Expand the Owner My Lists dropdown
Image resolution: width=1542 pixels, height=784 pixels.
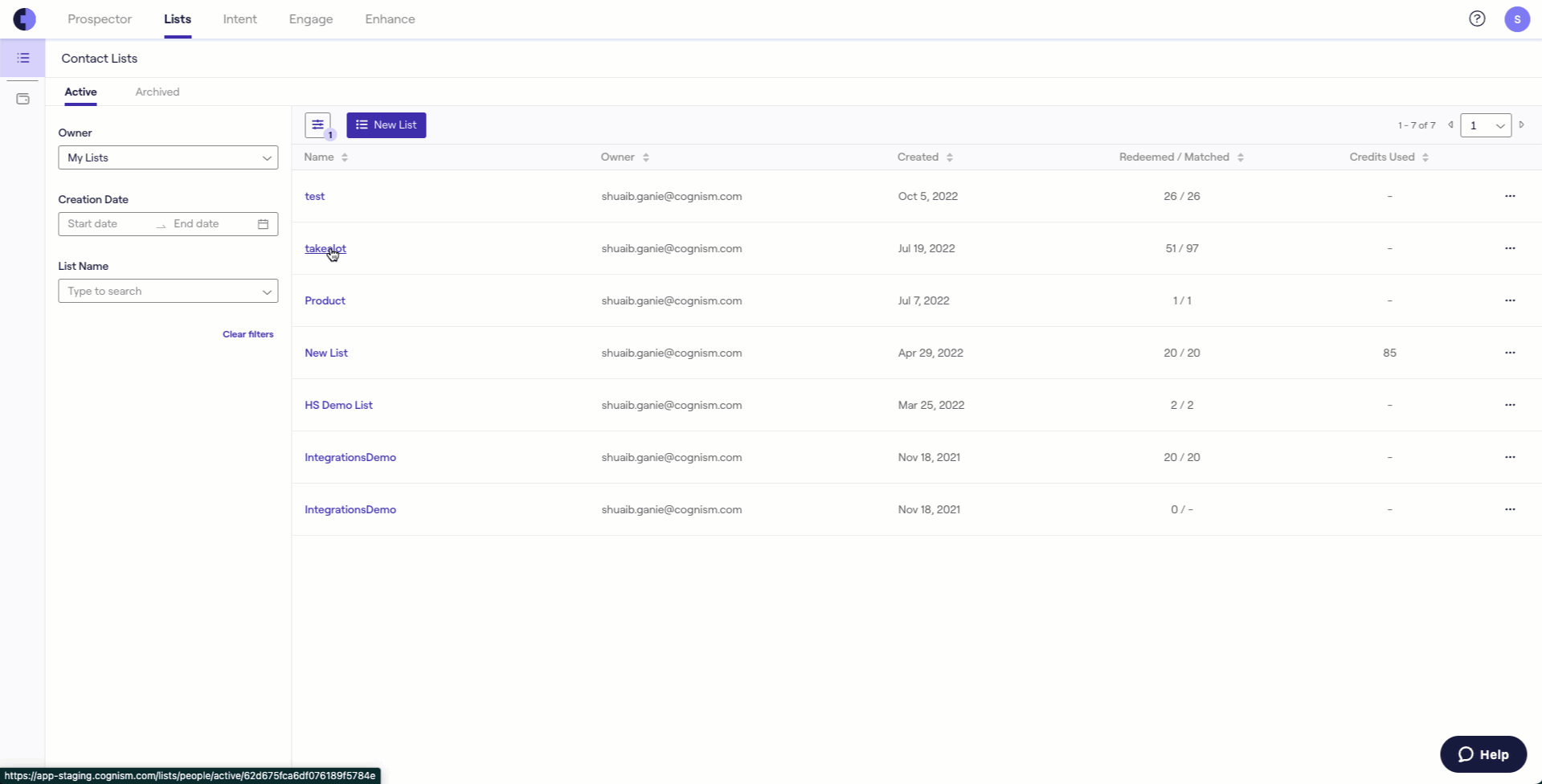[x=168, y=157]
